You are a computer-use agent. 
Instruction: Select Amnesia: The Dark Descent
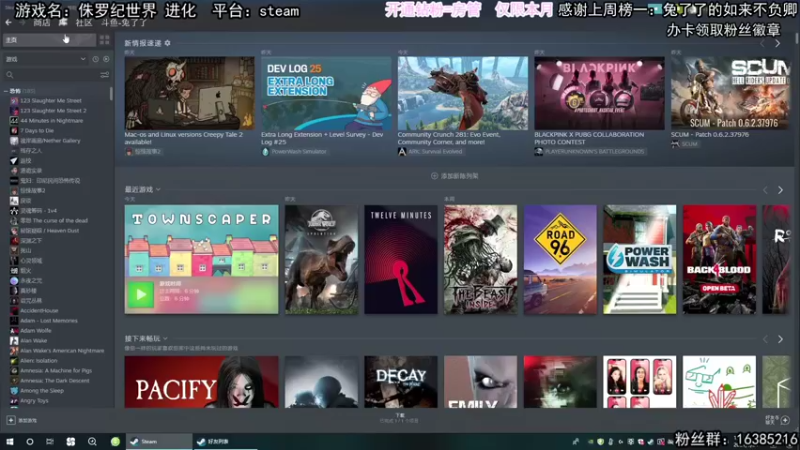[55, 381]
